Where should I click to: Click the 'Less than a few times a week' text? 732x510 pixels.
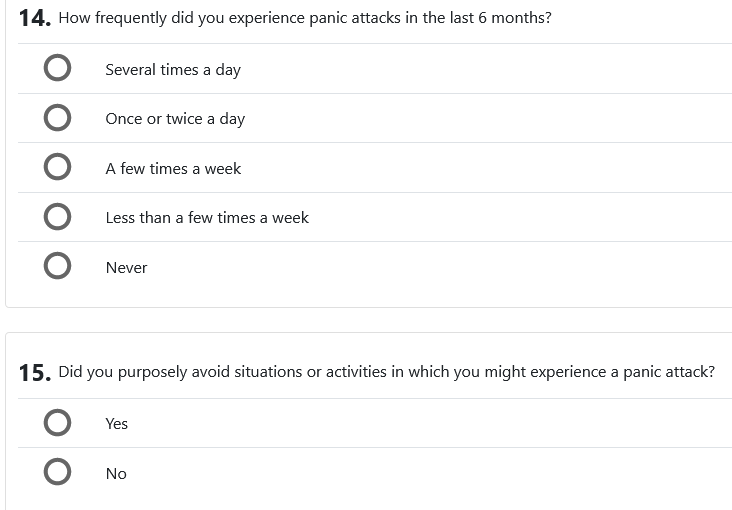pos(207,218)
